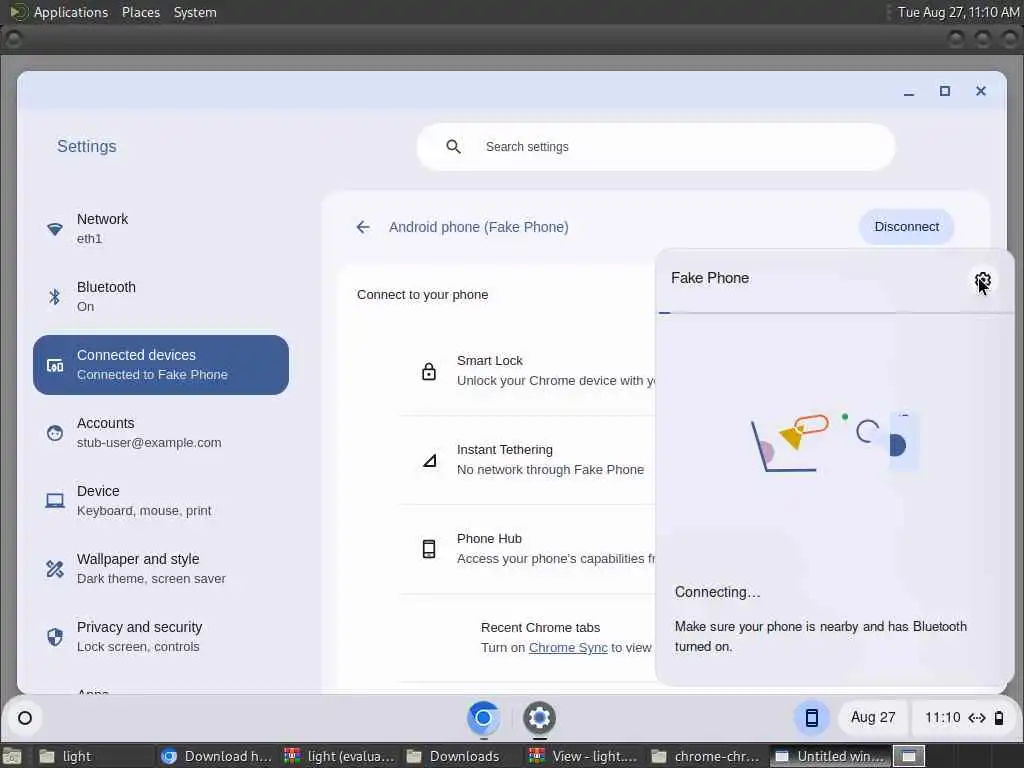Screen dimensions: 1024x768
Task: Select Wallpaper and style section
Action: point(161,569)
